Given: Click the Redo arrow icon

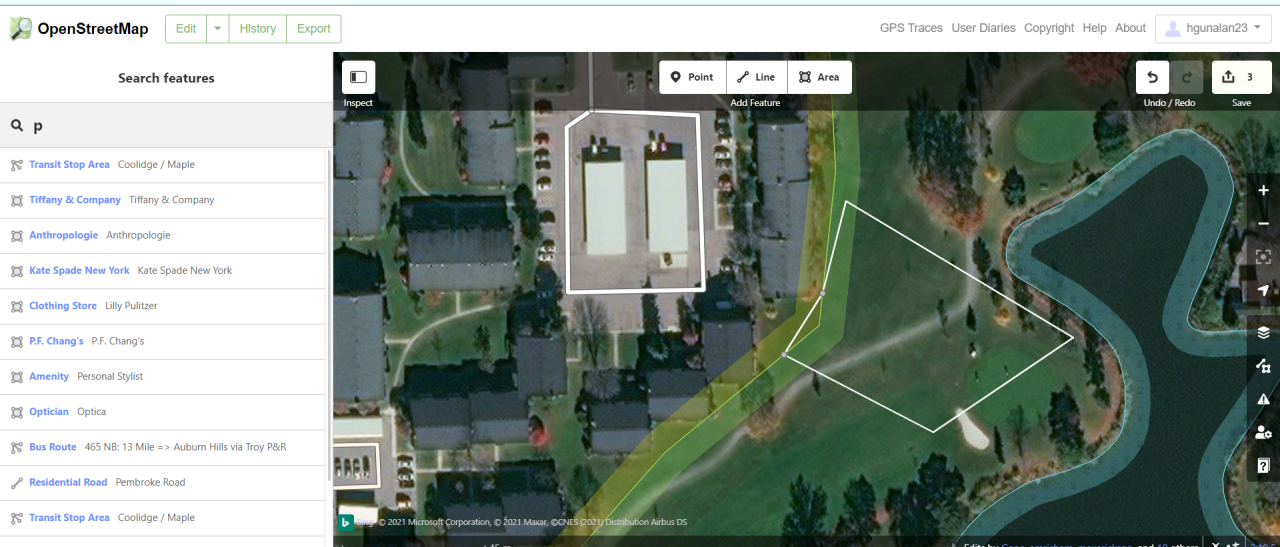Looking at the screenshot, I should pos(1186,77).
